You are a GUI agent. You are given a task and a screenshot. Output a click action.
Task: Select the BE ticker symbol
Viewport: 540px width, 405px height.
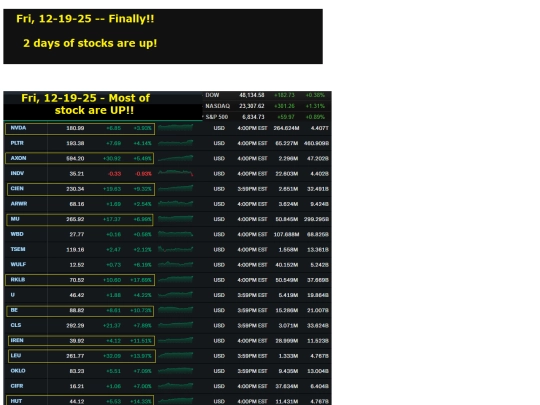[14, 310]
